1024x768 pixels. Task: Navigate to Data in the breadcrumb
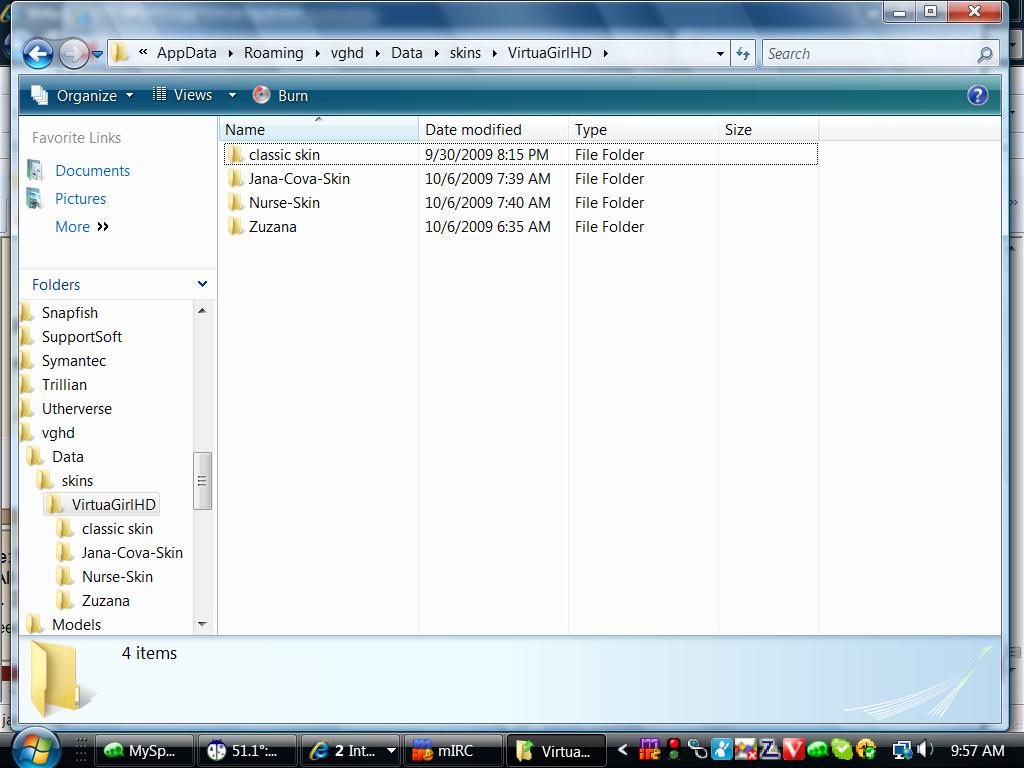pyautogui.click(x=406, y=53)
